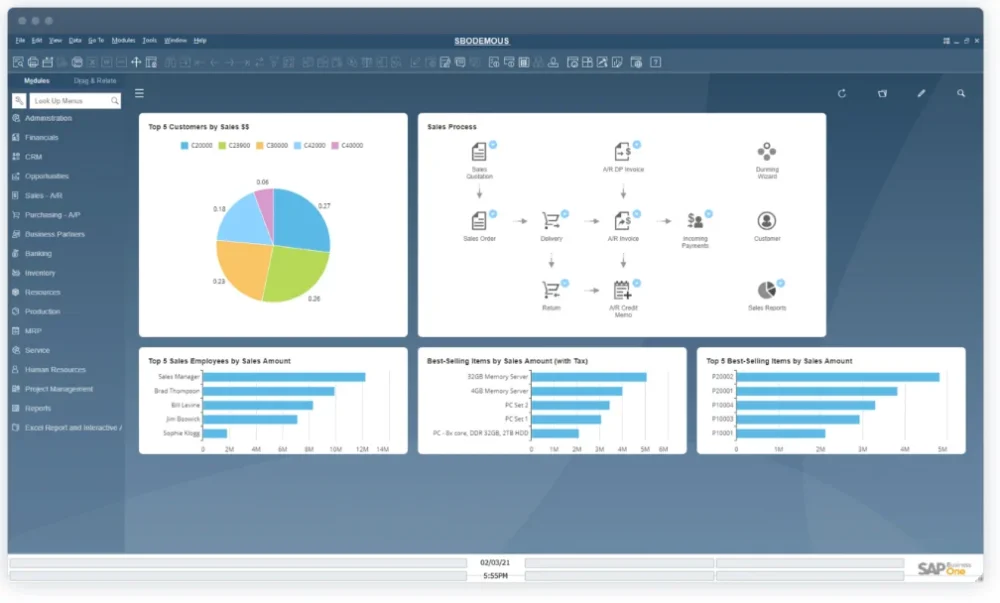The width and height of the screenshot is (1000, 603).
Task: Click the A/R Credit Memo icon
Action: pyautogui.click(x=622, y=290)
